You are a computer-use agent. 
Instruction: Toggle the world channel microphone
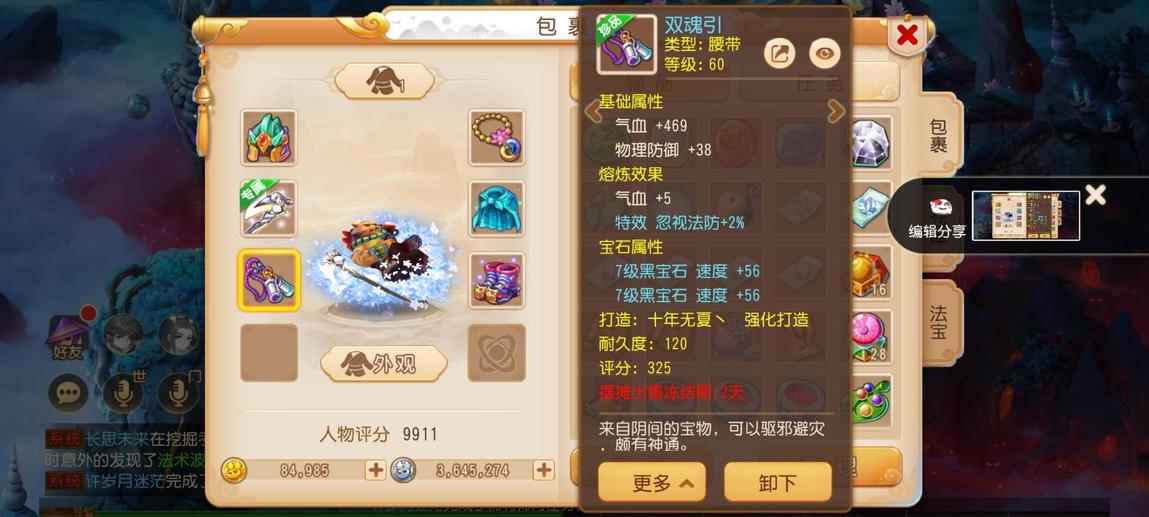click(123, 393)
